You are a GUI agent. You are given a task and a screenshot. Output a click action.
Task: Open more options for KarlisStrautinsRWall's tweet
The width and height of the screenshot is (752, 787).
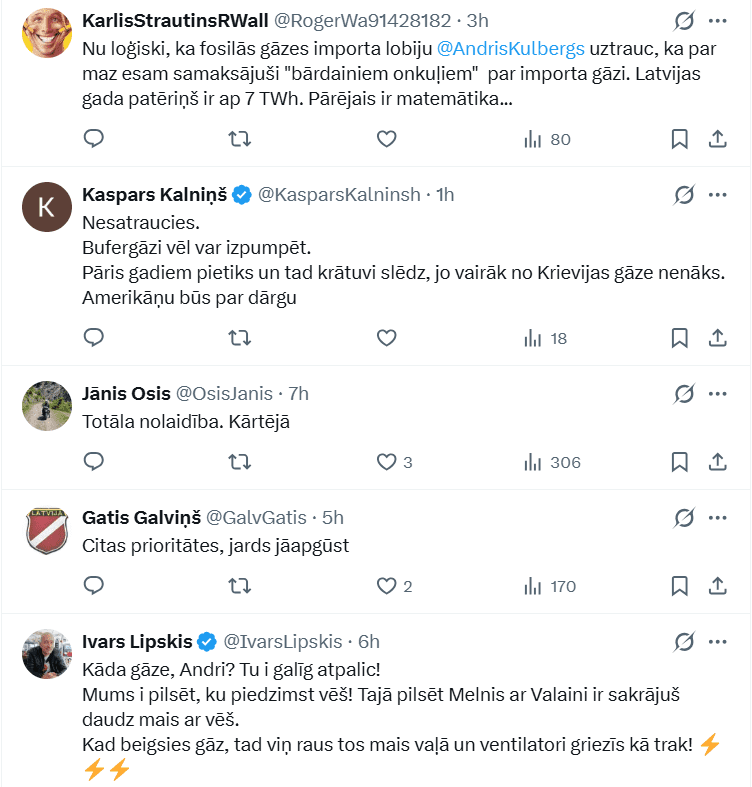pos(717,20)
